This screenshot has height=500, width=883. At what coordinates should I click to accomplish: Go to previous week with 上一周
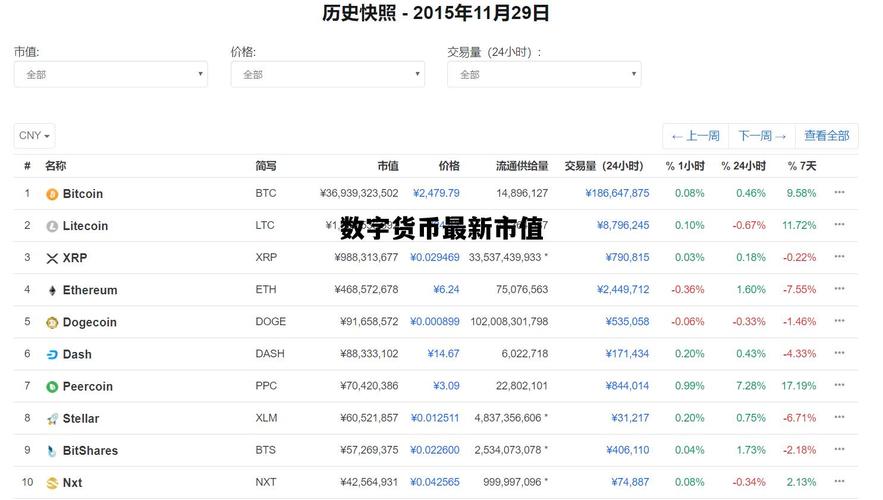pos(695,136)
